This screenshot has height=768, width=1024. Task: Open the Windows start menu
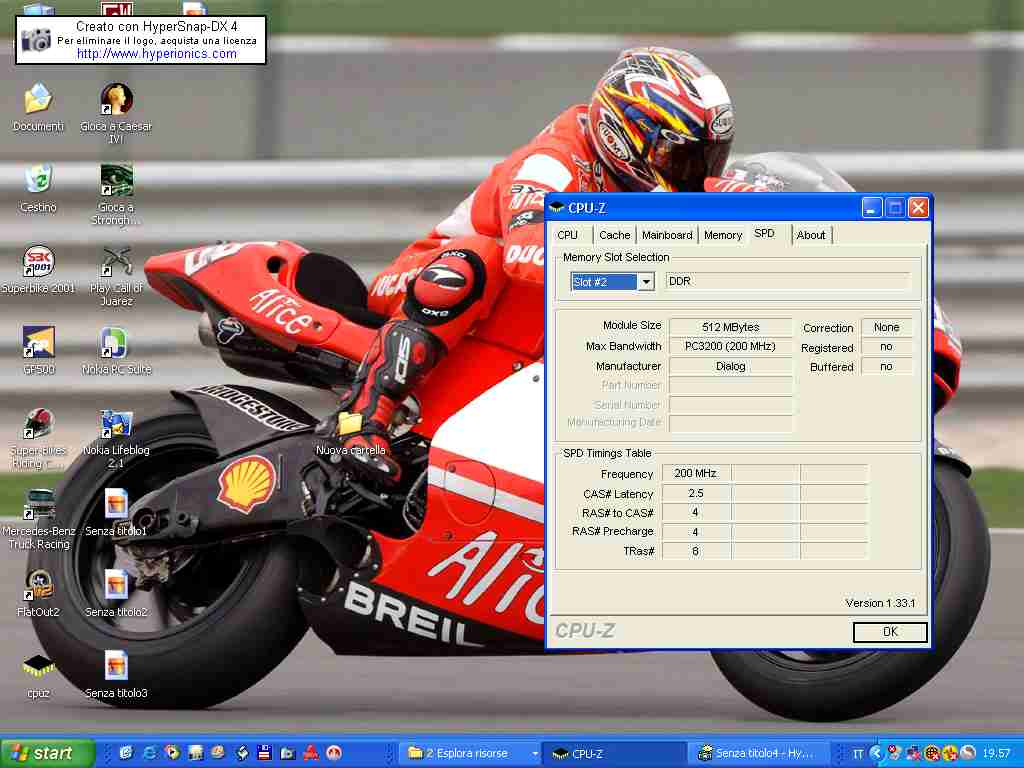47,753
